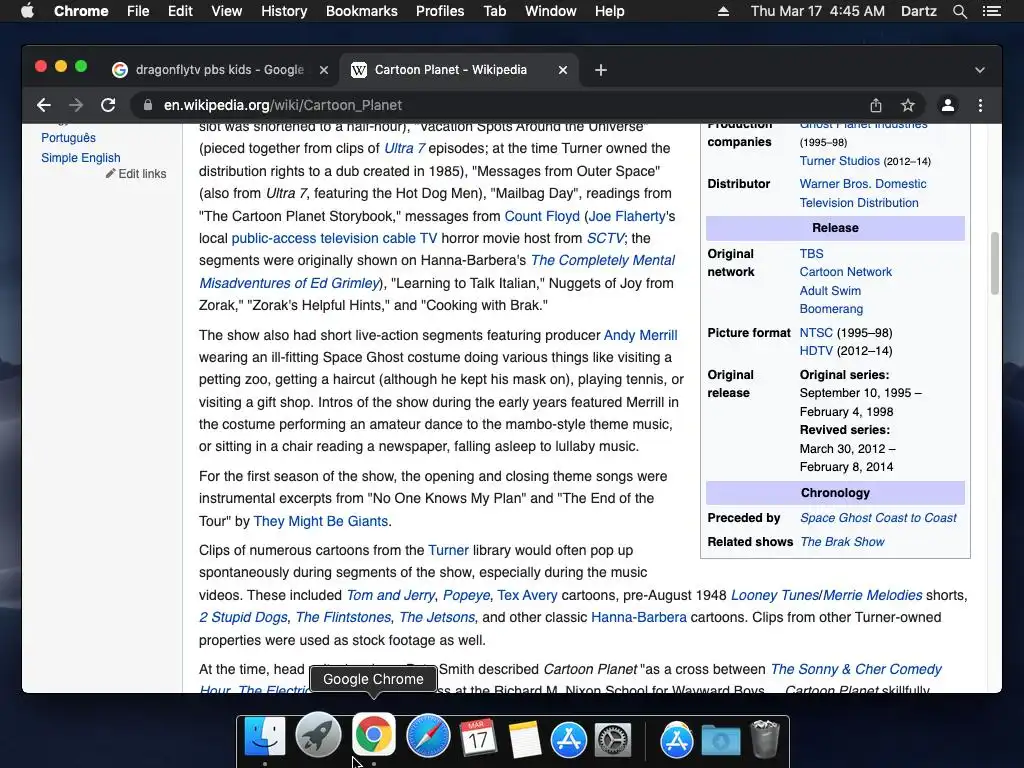The image size is (1024, 768).
Task: Open the Window menu
Action: pos(551,11)
